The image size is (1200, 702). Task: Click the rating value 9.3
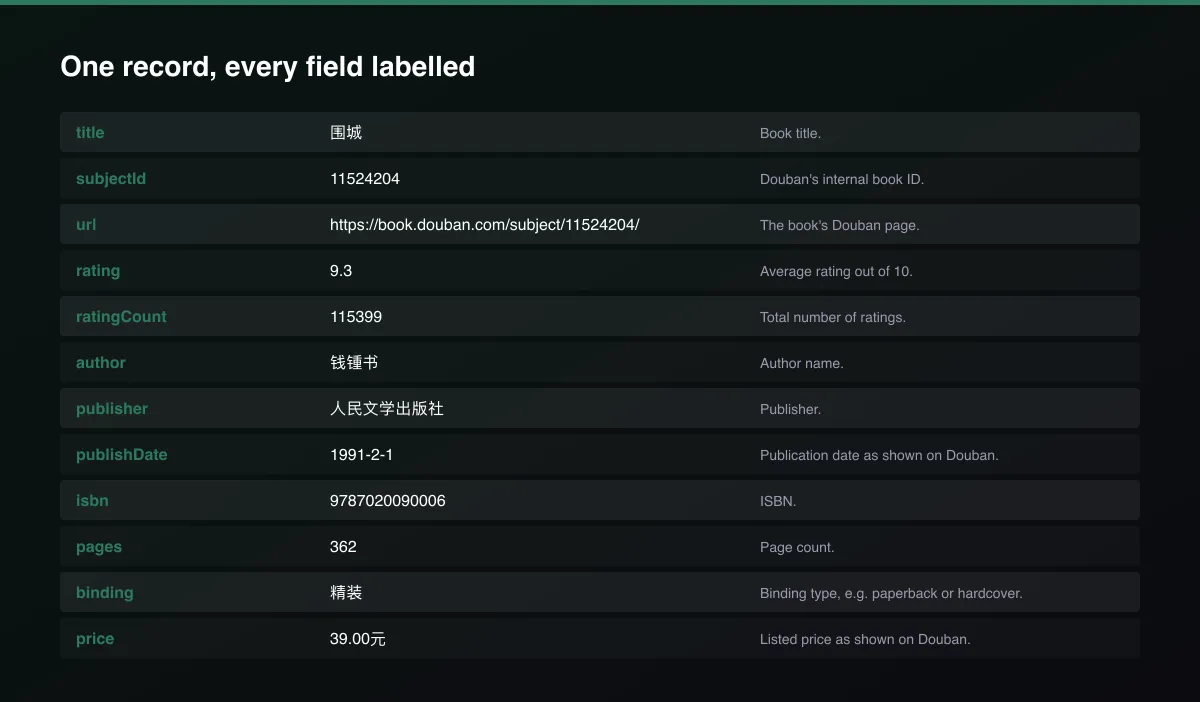tap(341, 270)
